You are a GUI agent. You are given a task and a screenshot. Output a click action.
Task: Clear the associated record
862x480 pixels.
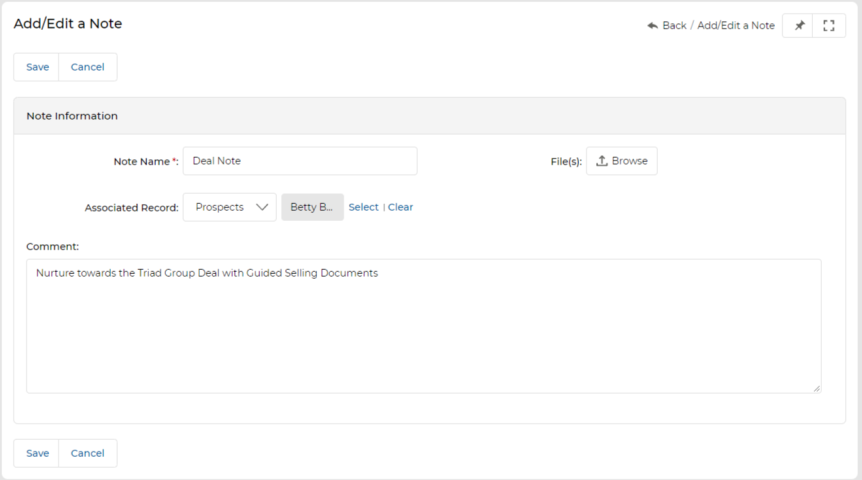click(400, 207)
